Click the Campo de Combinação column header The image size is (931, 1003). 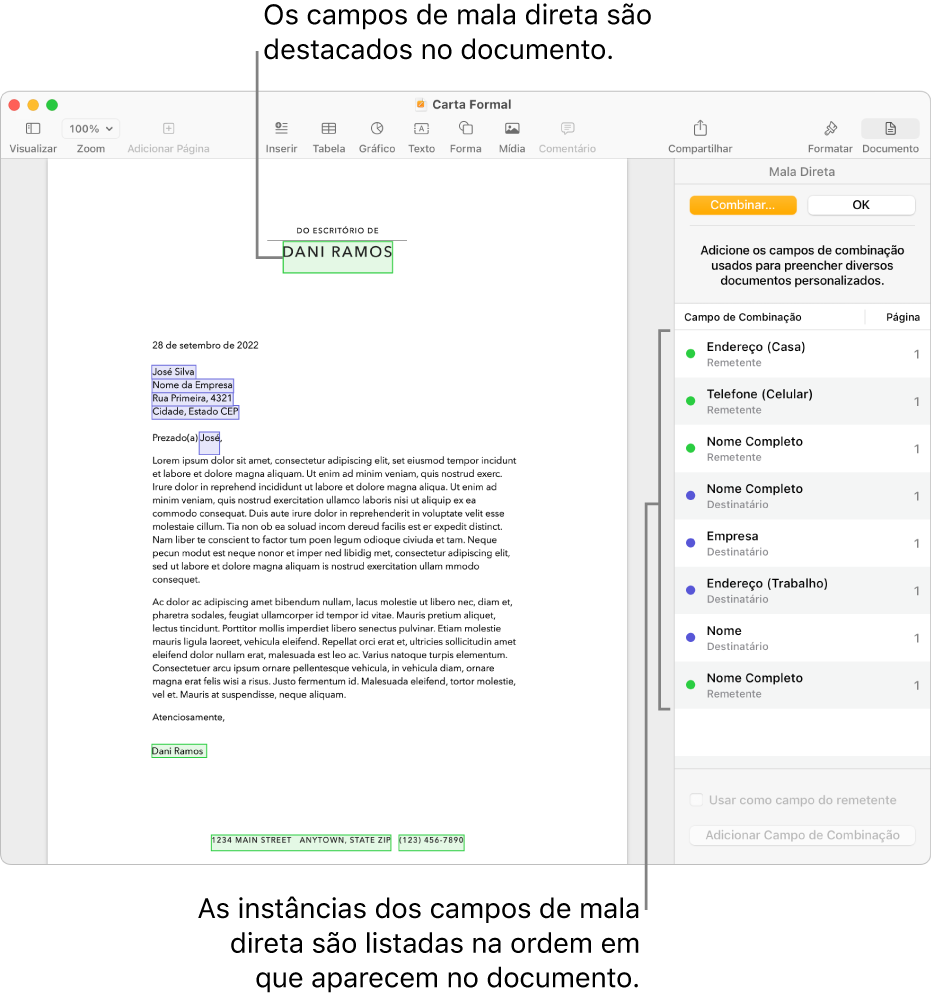point(742,317)
